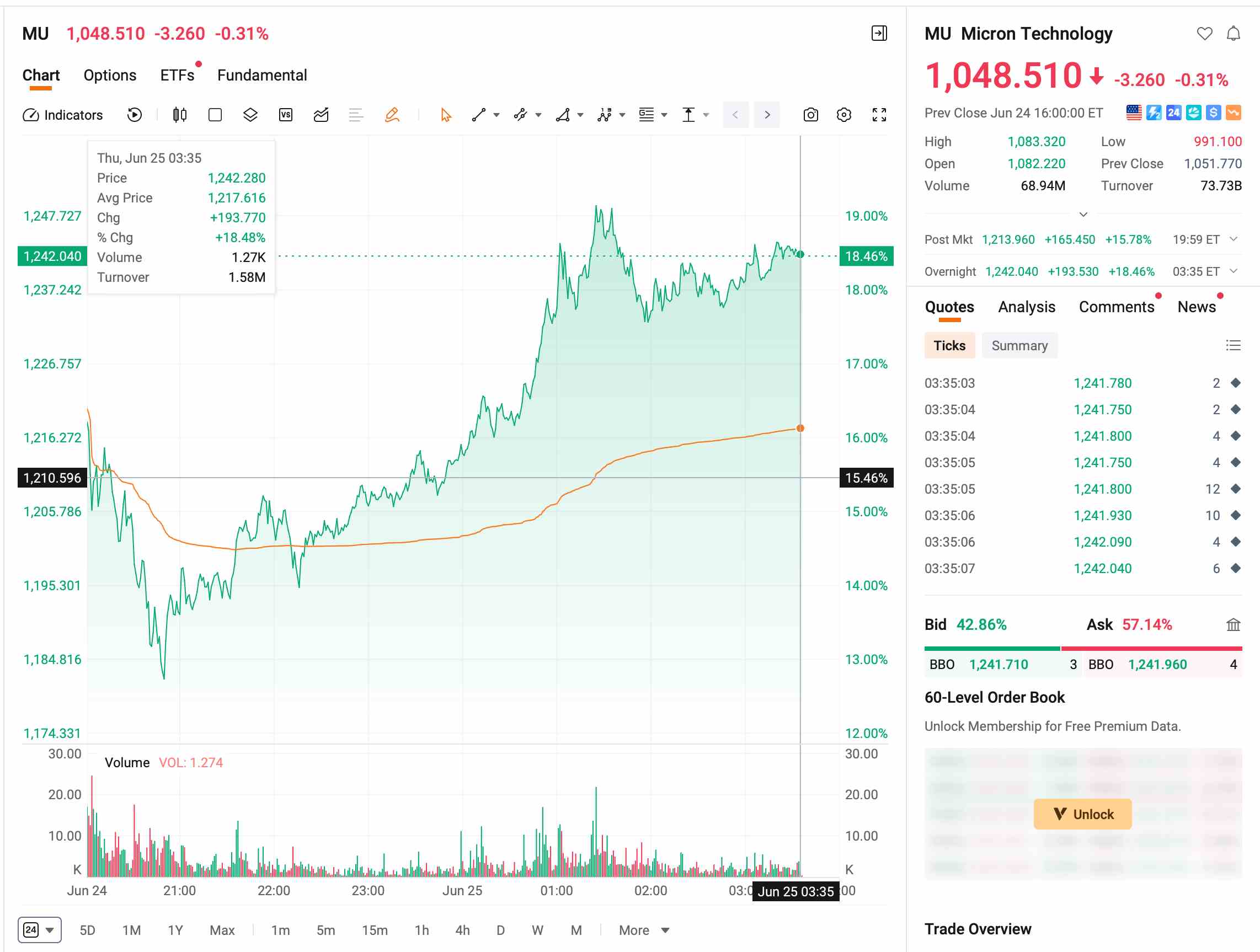Click the price alert bell icon
Viewport: 1260px width, 952px height.
coord(1233,34)
